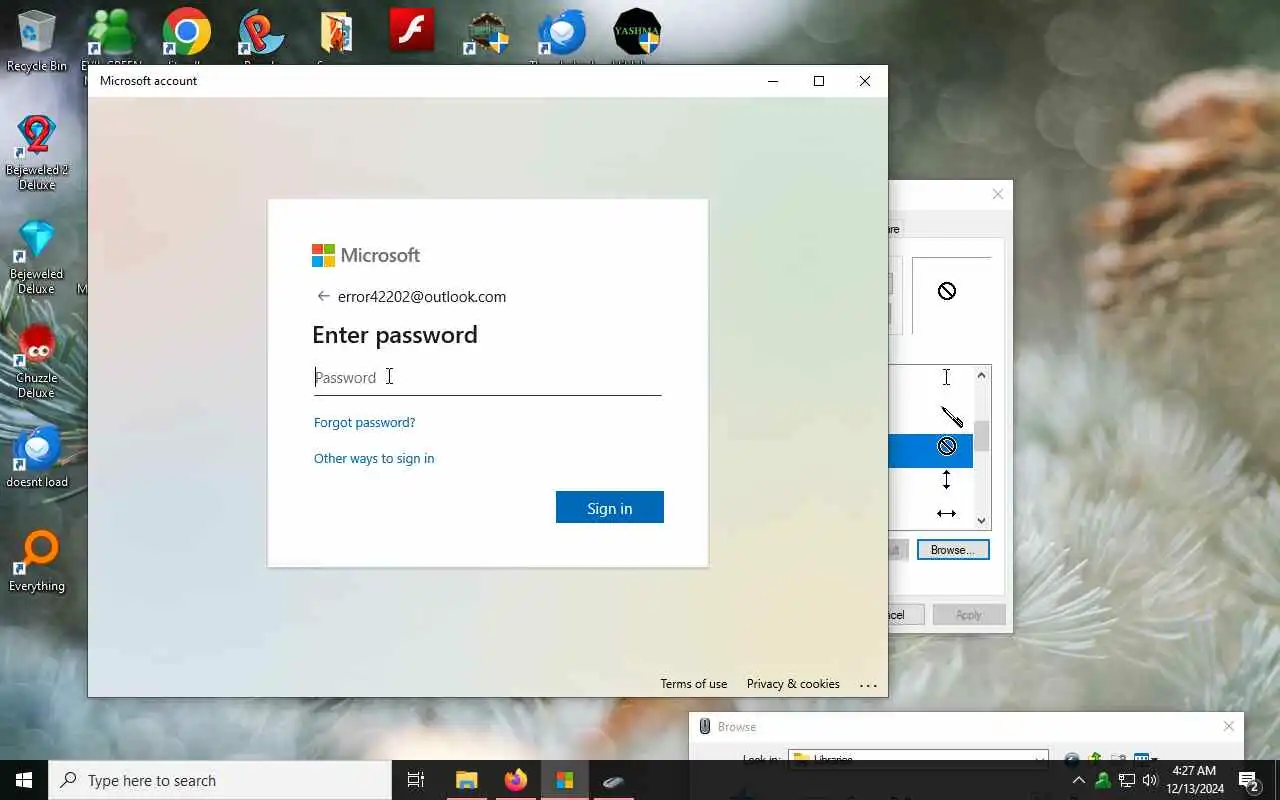
Task: Open the Privacy & cookies link
Action: click(793, 684)
